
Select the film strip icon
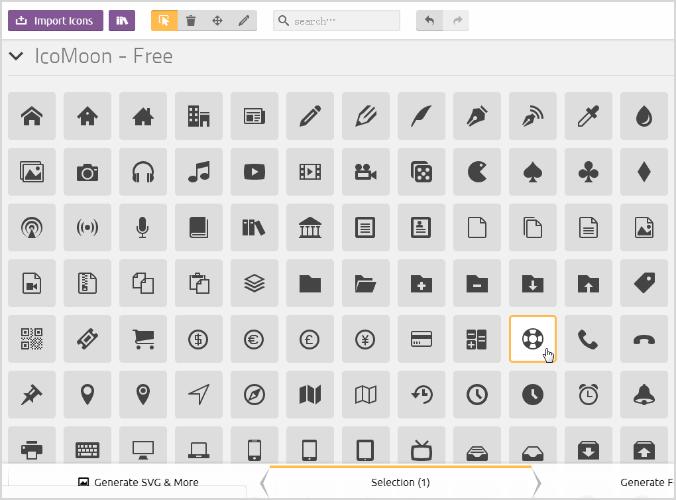point(310,172)
